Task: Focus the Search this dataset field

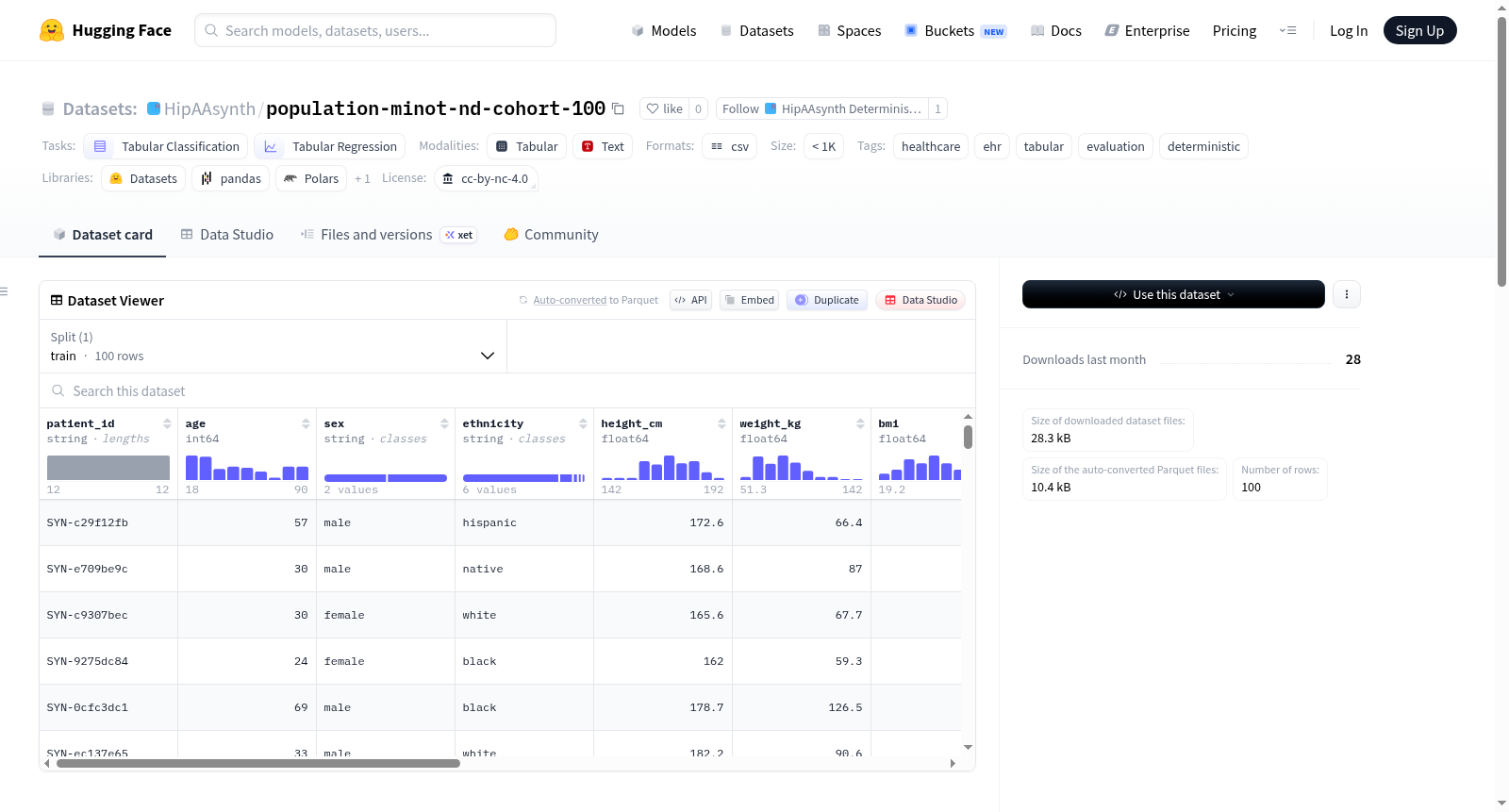Action: (x=507, y=391)
